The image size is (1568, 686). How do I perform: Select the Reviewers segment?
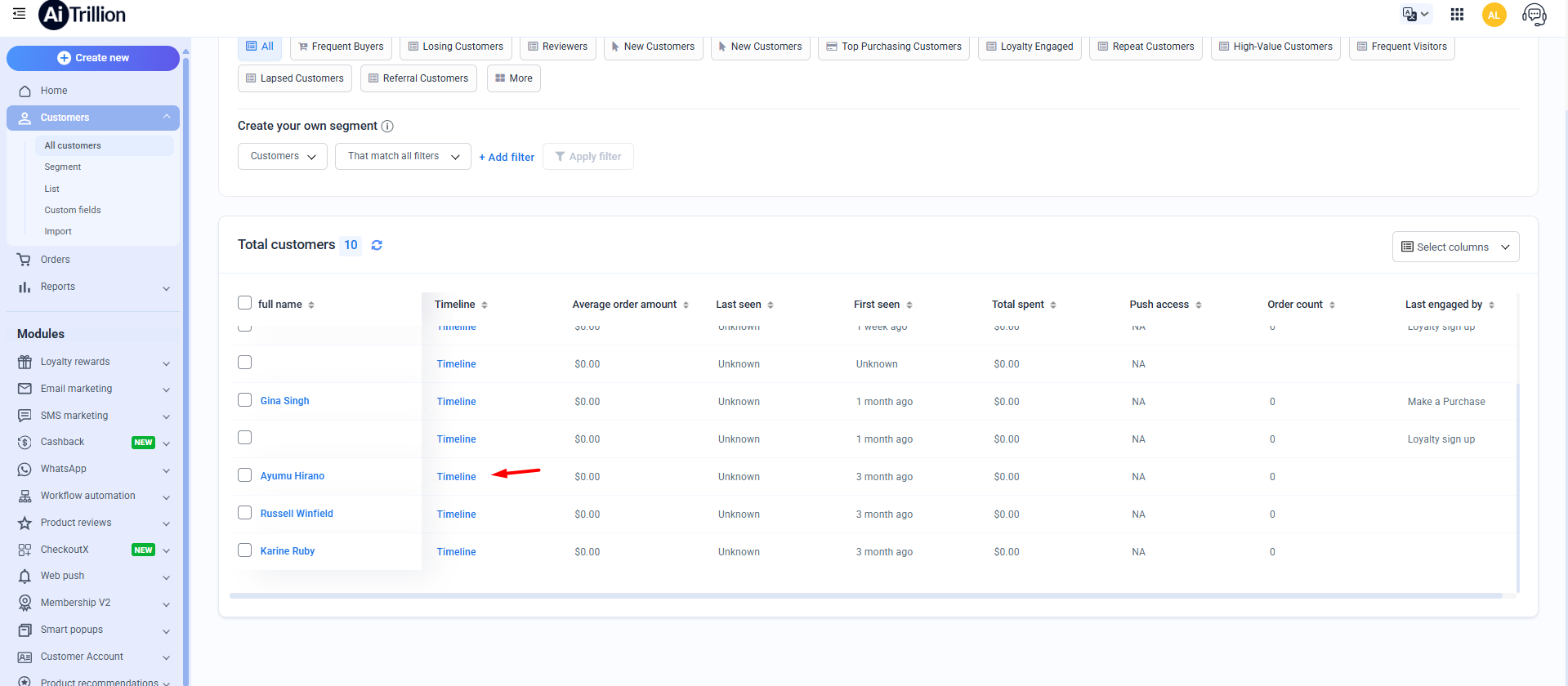pos(558,47)
